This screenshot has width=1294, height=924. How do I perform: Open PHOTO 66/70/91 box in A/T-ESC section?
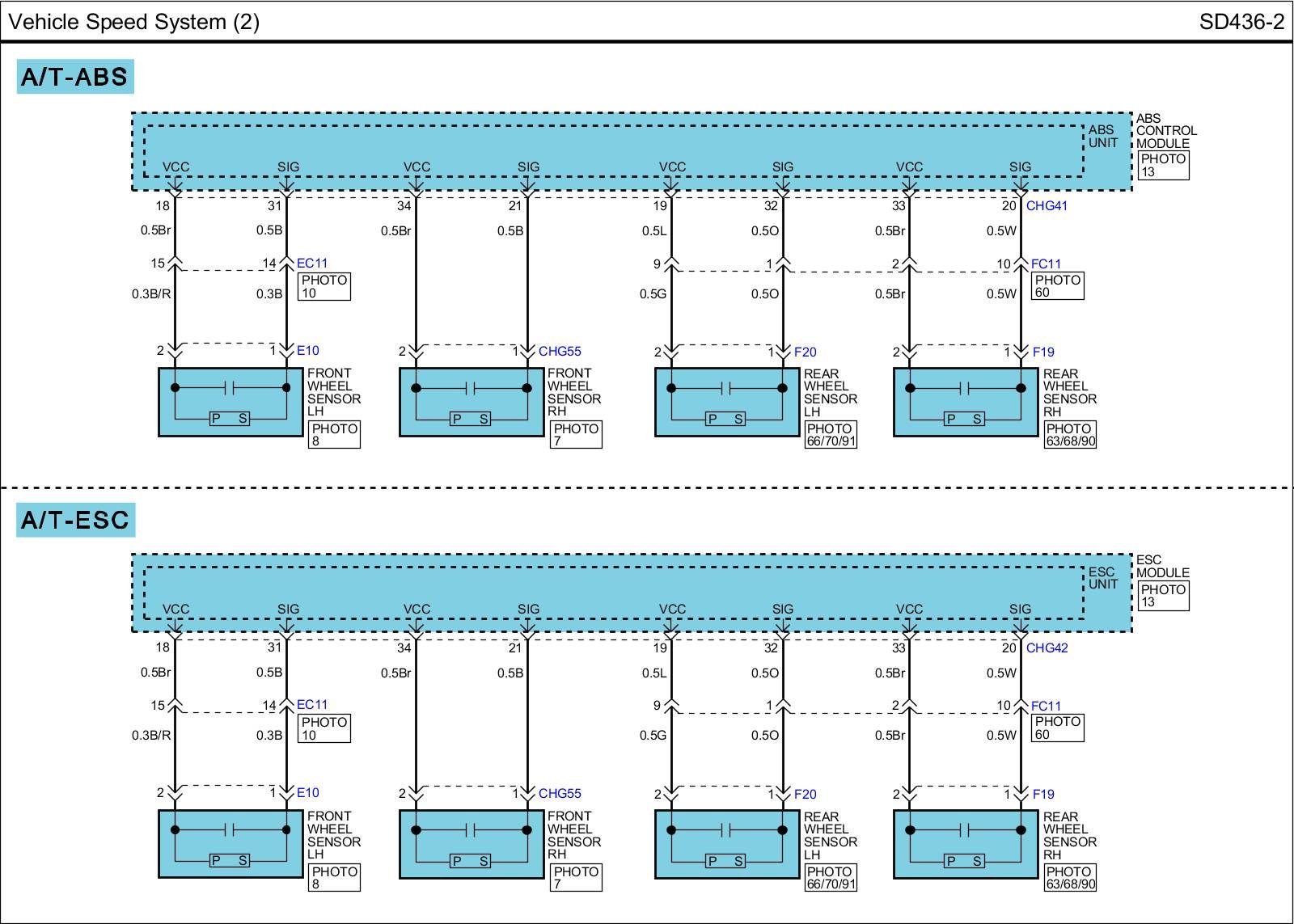(831, 877)
